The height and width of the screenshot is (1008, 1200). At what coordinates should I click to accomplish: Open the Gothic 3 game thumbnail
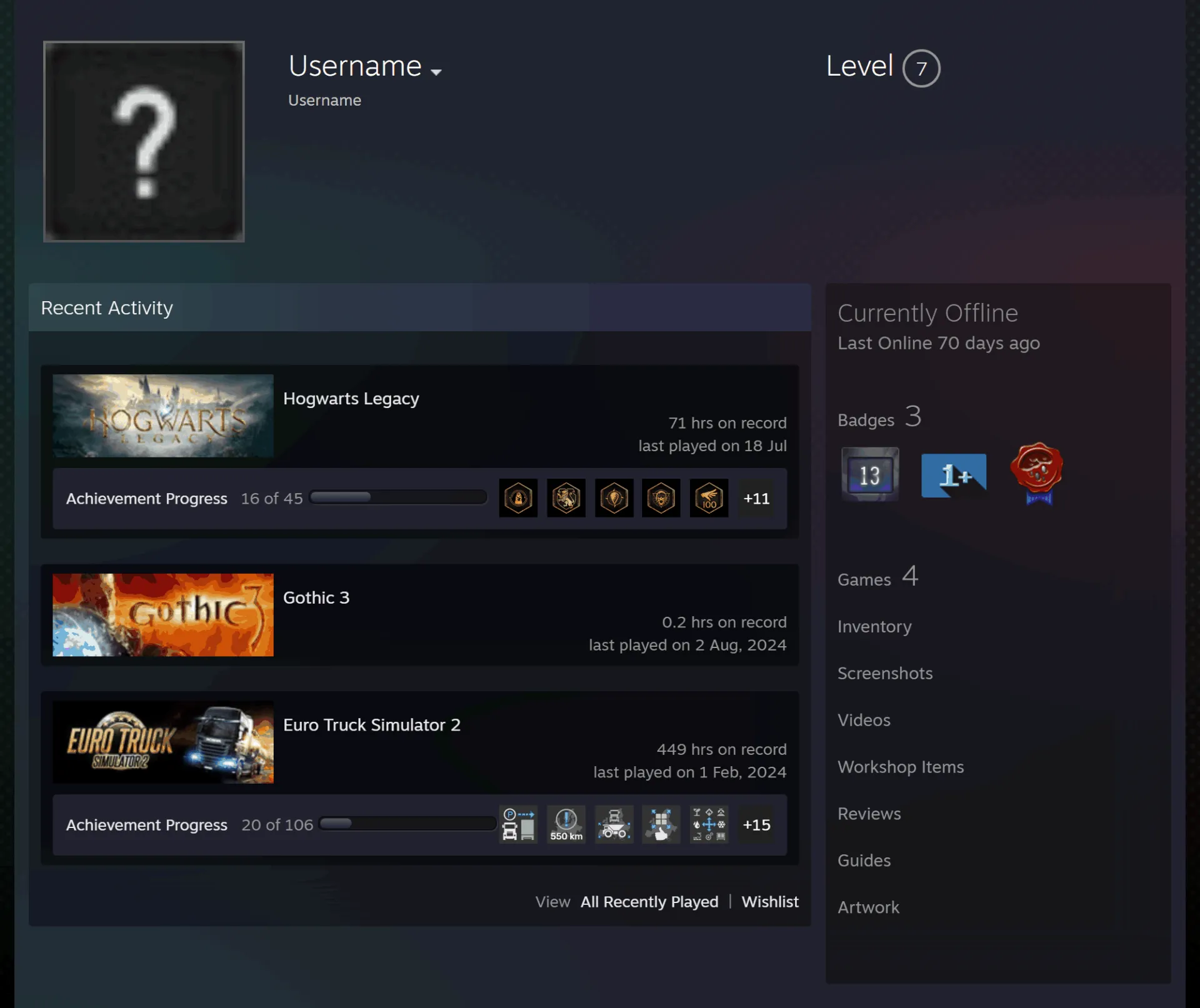pos(163,615)
